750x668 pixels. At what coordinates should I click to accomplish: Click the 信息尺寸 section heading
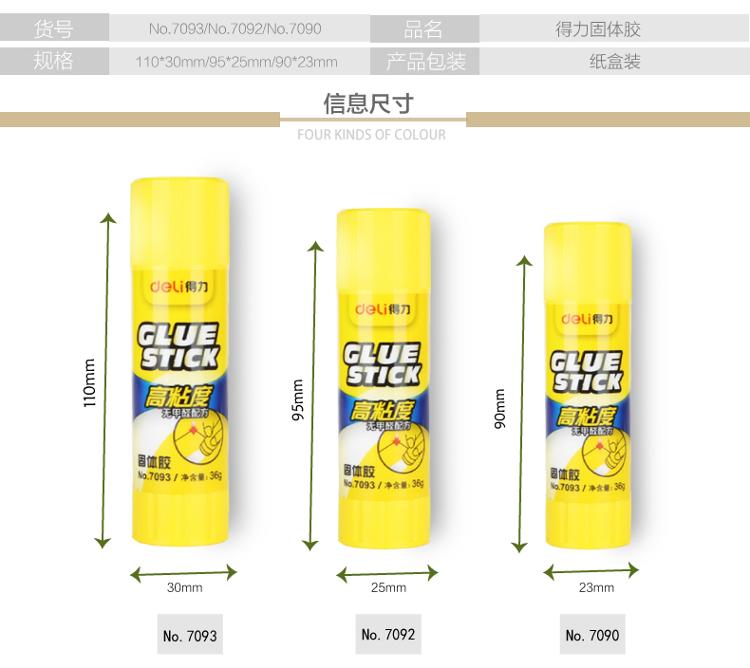[368, 103]
